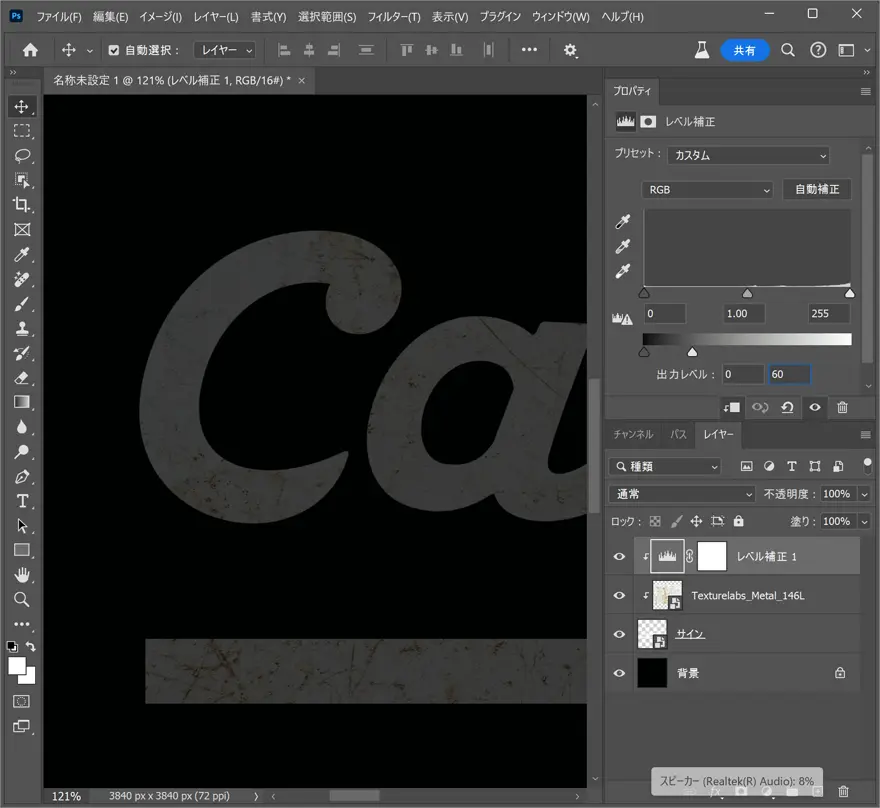Open the プリセット カスタム dropdown

point(748,155)
